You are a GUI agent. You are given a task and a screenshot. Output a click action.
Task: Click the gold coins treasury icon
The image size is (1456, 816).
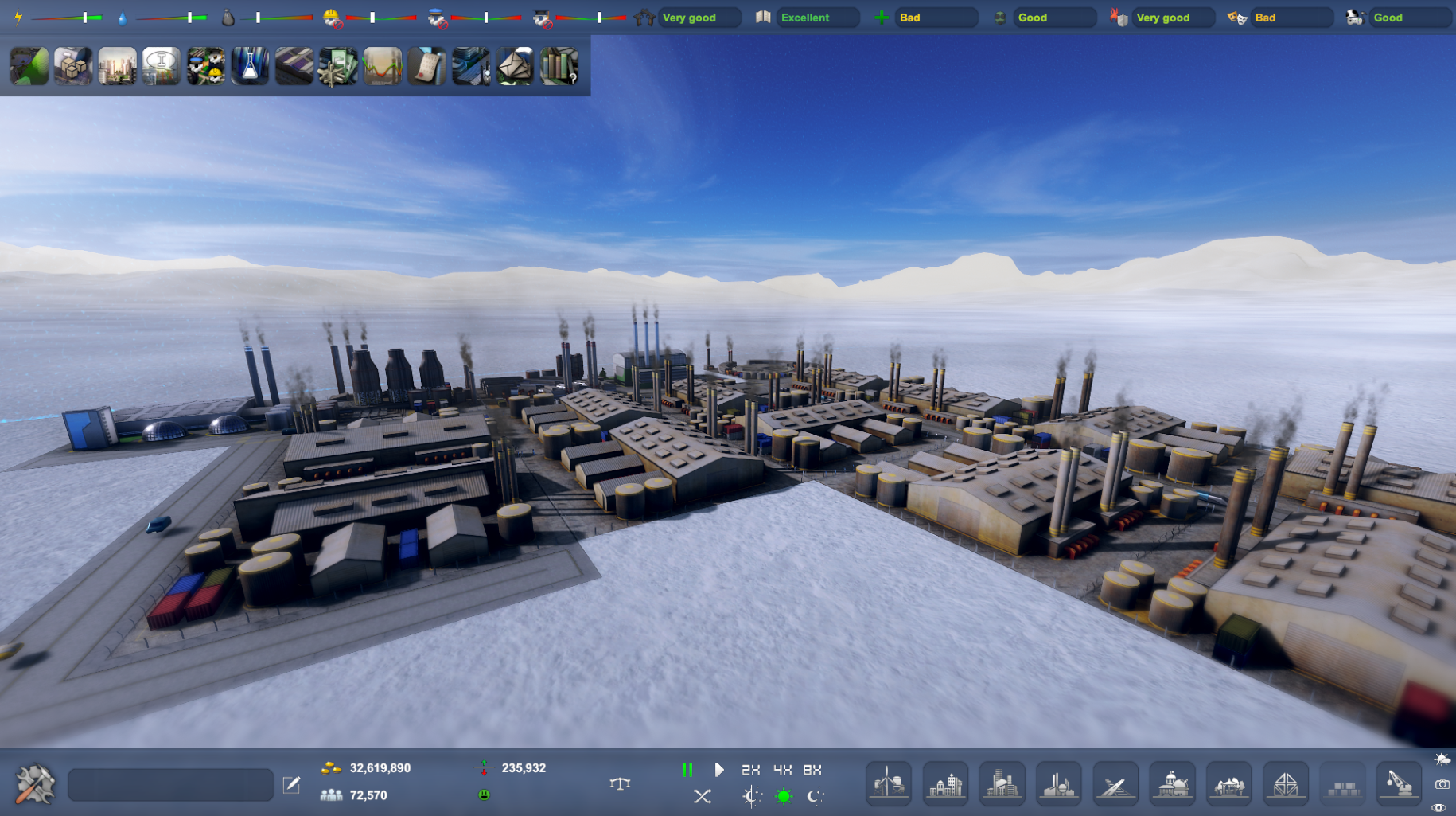(331, 768)
